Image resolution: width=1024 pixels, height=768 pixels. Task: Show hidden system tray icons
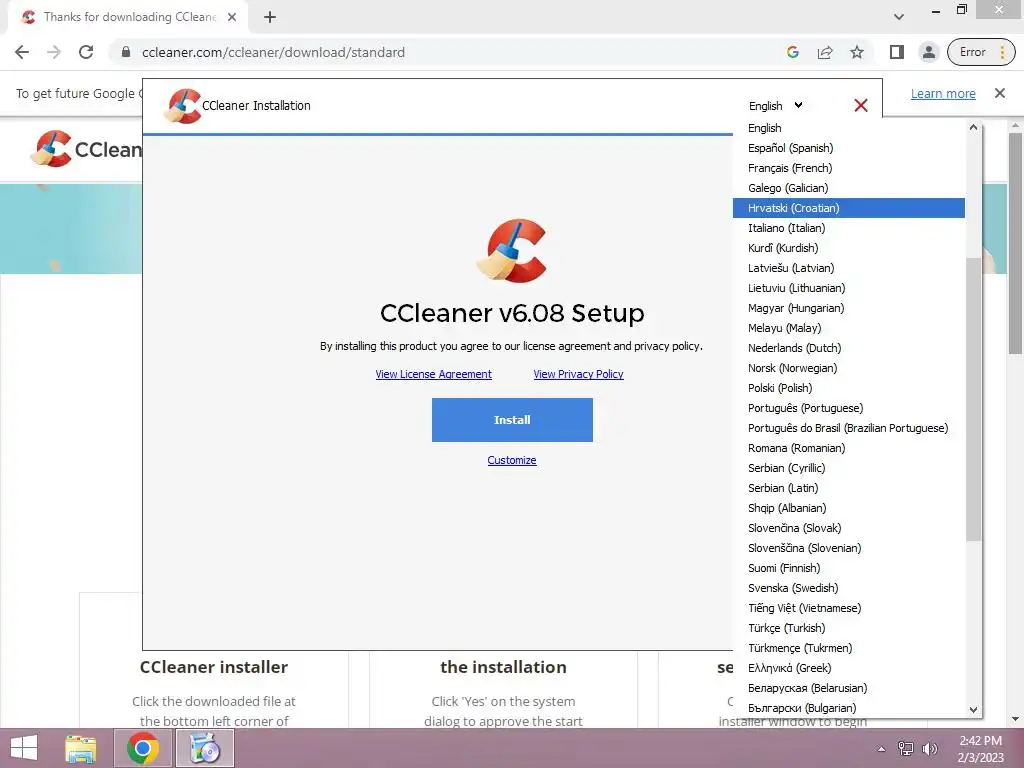[x=881, y=749]
